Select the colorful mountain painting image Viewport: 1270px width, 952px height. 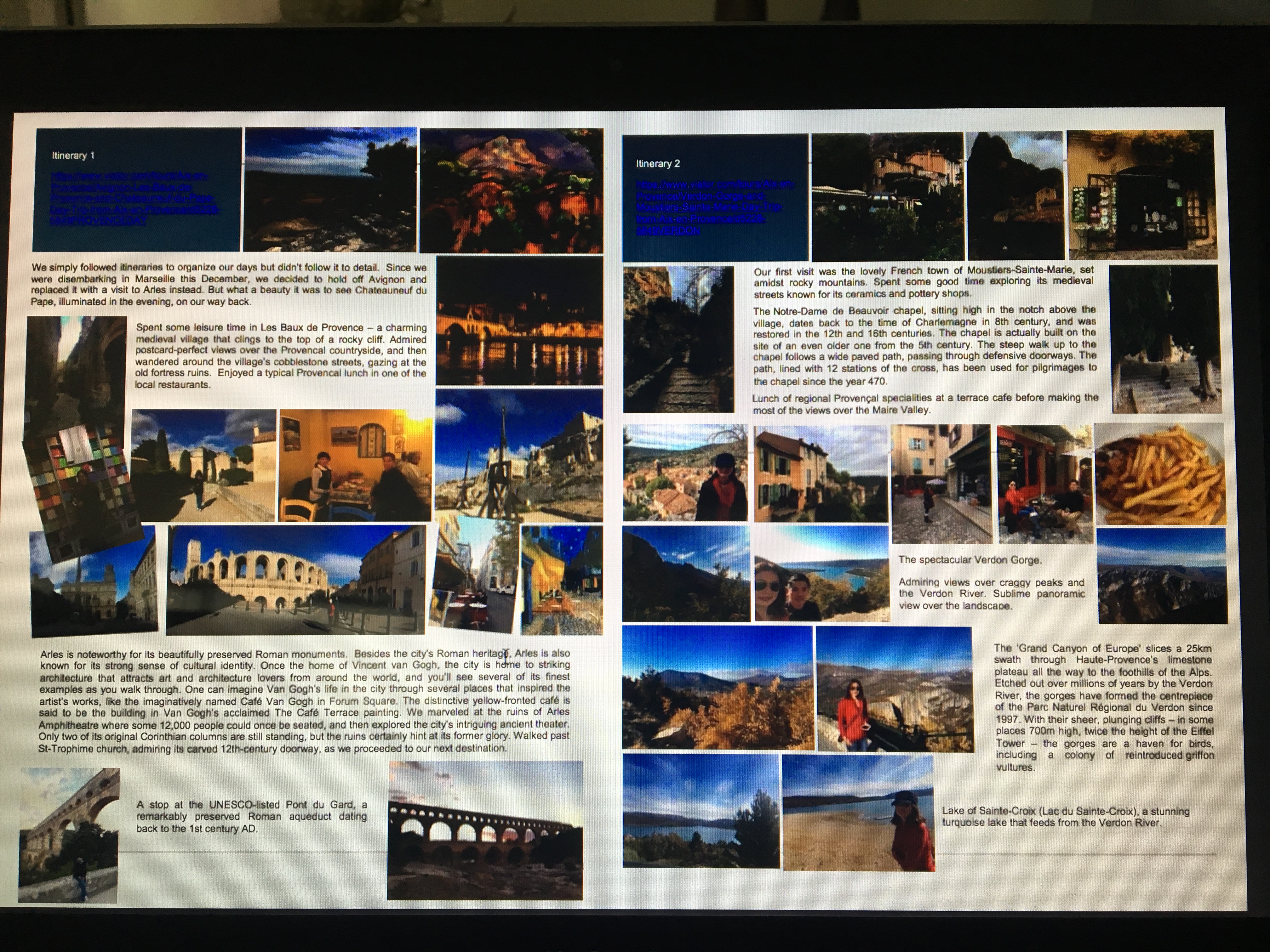pos(511,190)
